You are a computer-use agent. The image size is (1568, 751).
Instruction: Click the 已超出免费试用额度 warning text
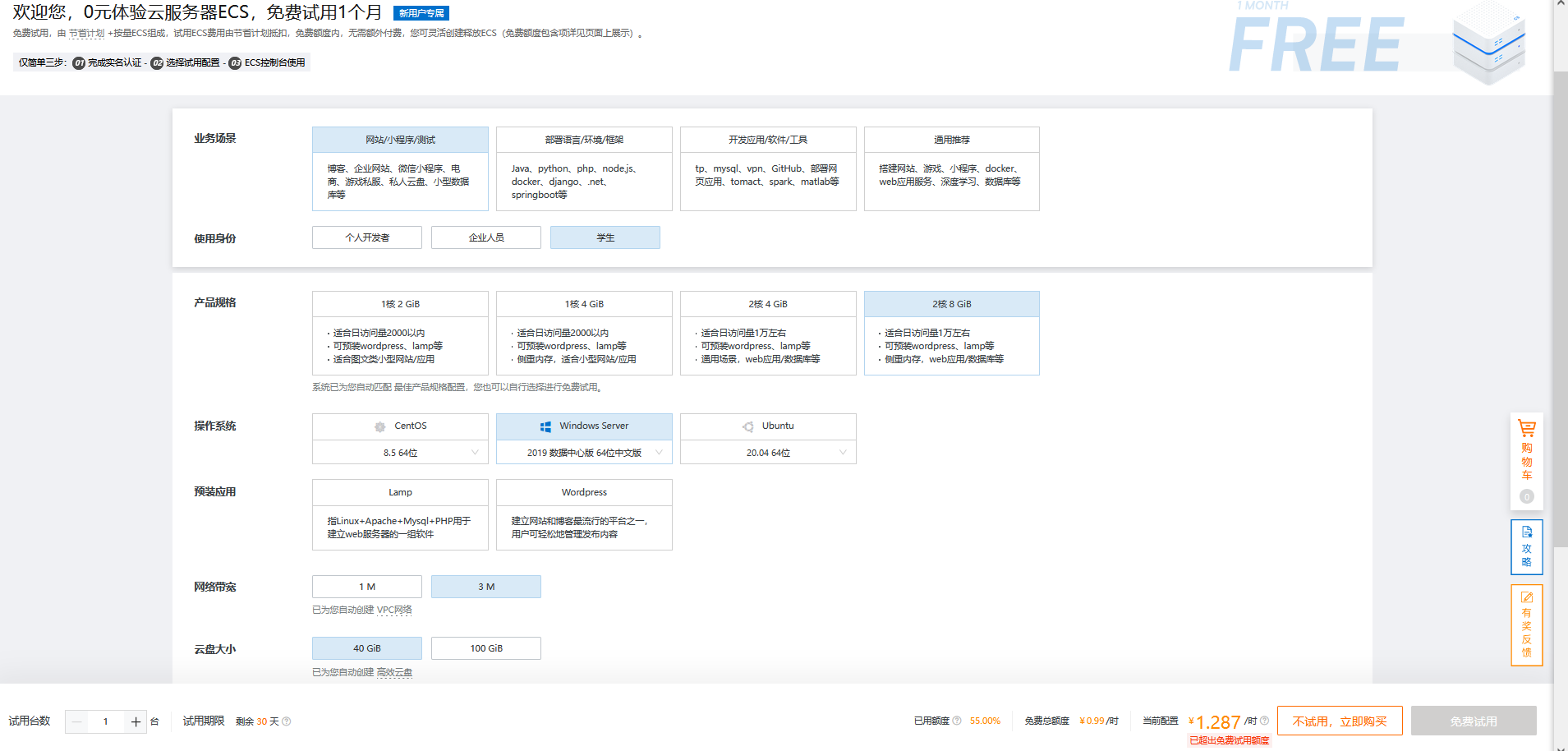click(x=1230, y=740)
